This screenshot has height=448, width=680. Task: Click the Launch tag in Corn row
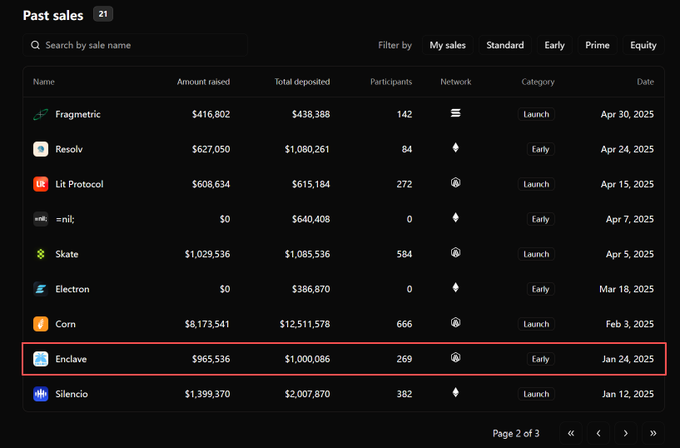(x=536, y=324)
